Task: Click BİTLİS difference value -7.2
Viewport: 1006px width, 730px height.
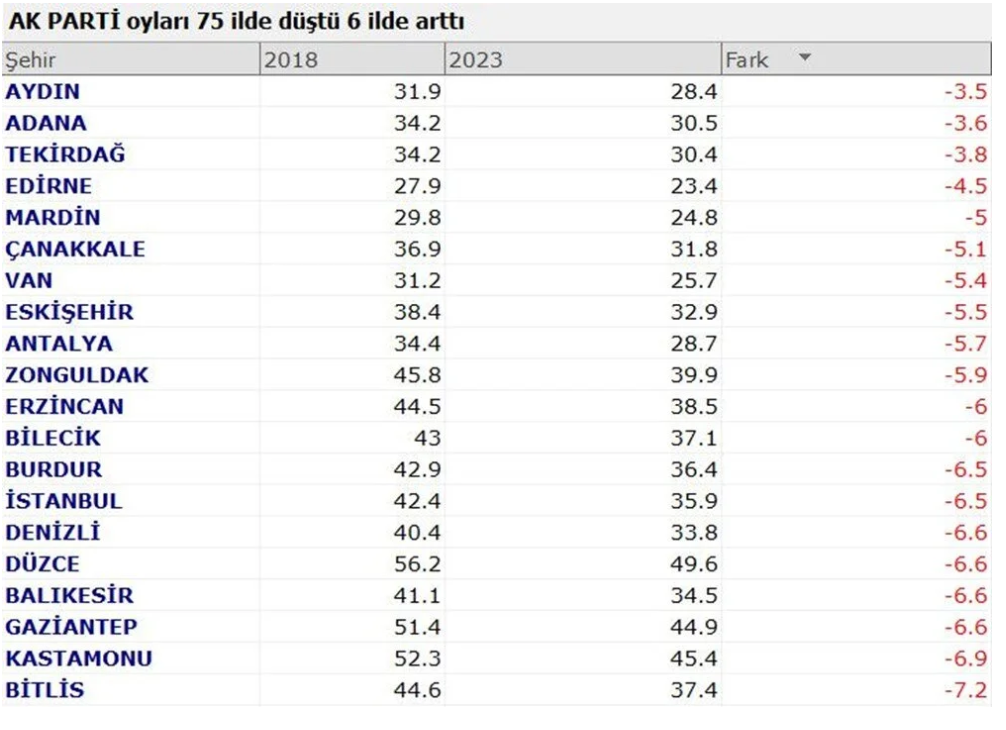Action: click(x=966, y=690)
